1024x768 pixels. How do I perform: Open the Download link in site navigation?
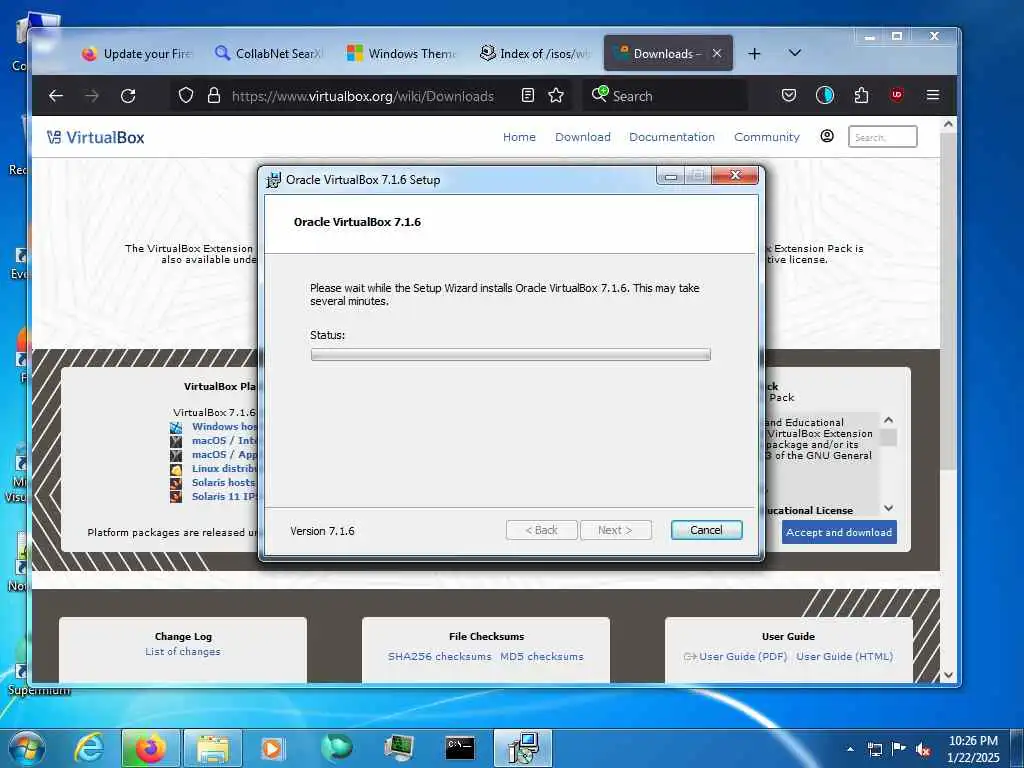(583, 137)
